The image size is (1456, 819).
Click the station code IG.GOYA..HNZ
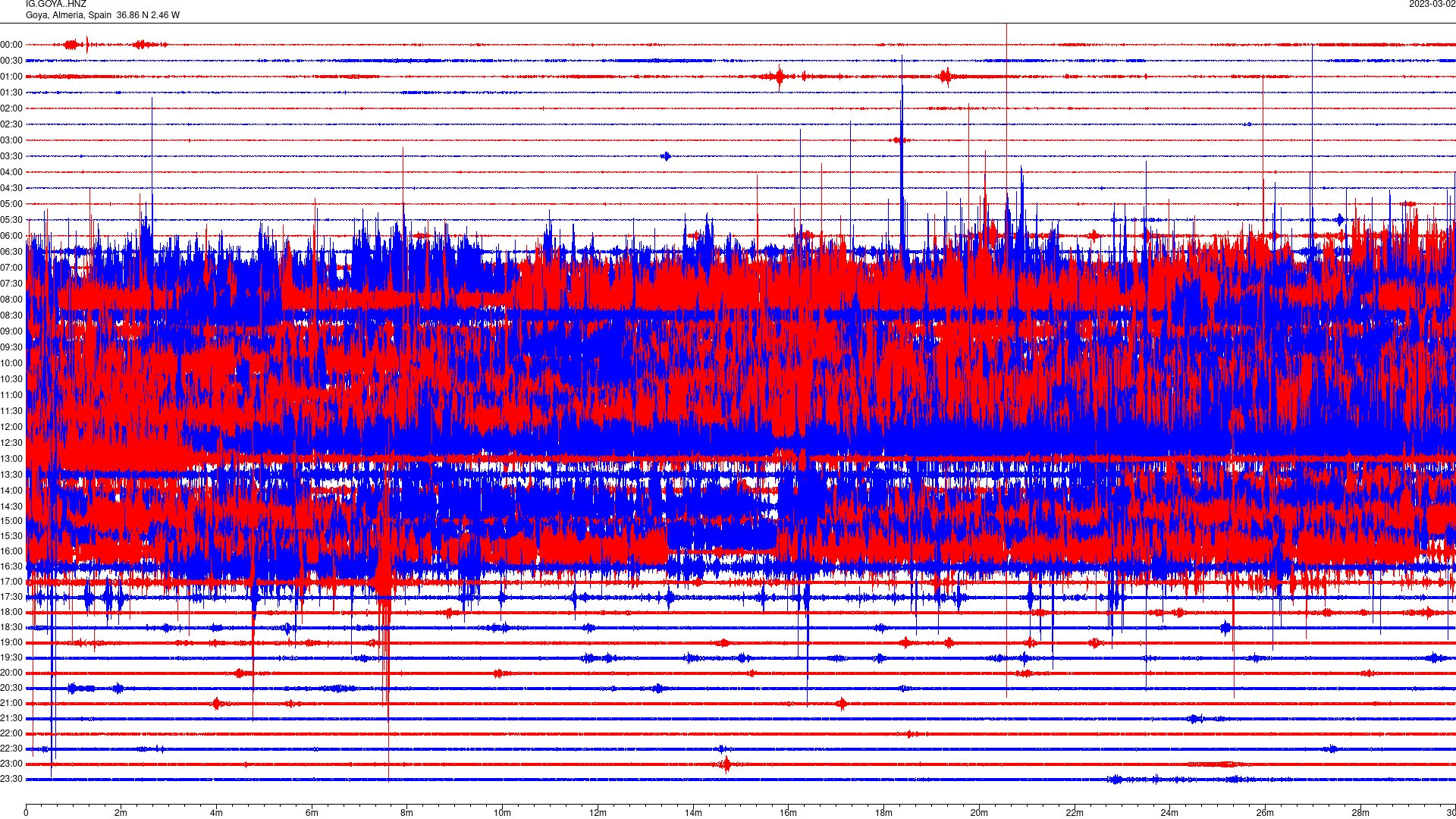pos(56,4)
